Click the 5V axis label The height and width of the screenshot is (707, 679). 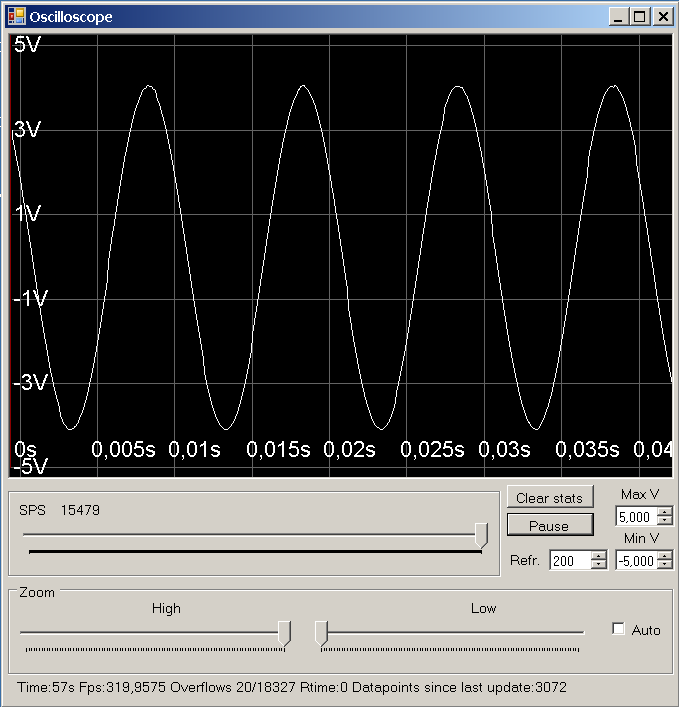[x=27, y=45]
